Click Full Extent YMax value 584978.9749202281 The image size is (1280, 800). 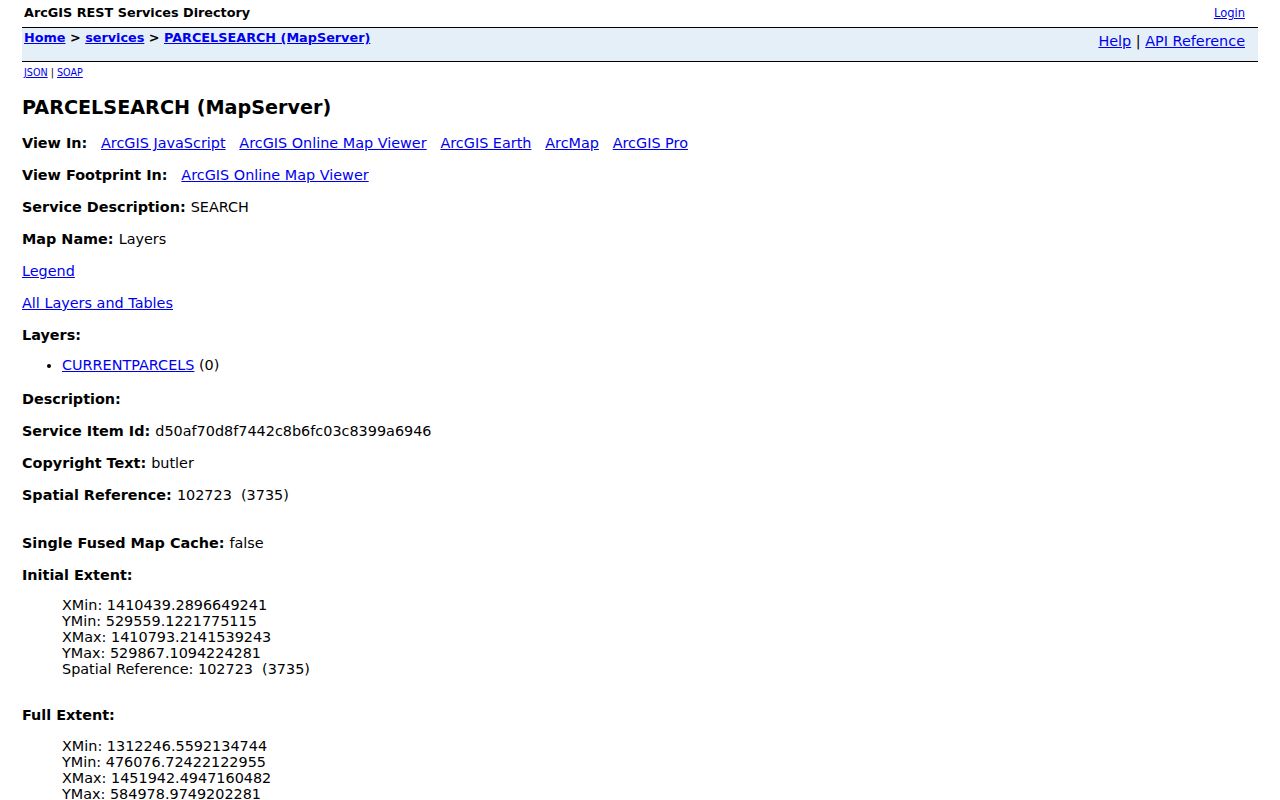pos(185,794)
